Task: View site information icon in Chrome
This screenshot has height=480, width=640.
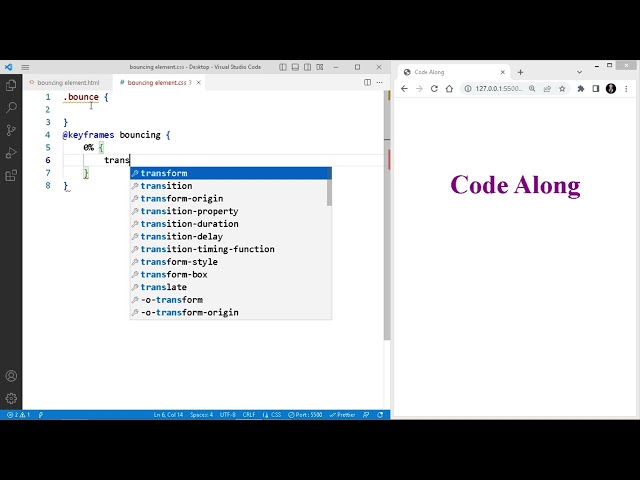Action: pos(468,89)
